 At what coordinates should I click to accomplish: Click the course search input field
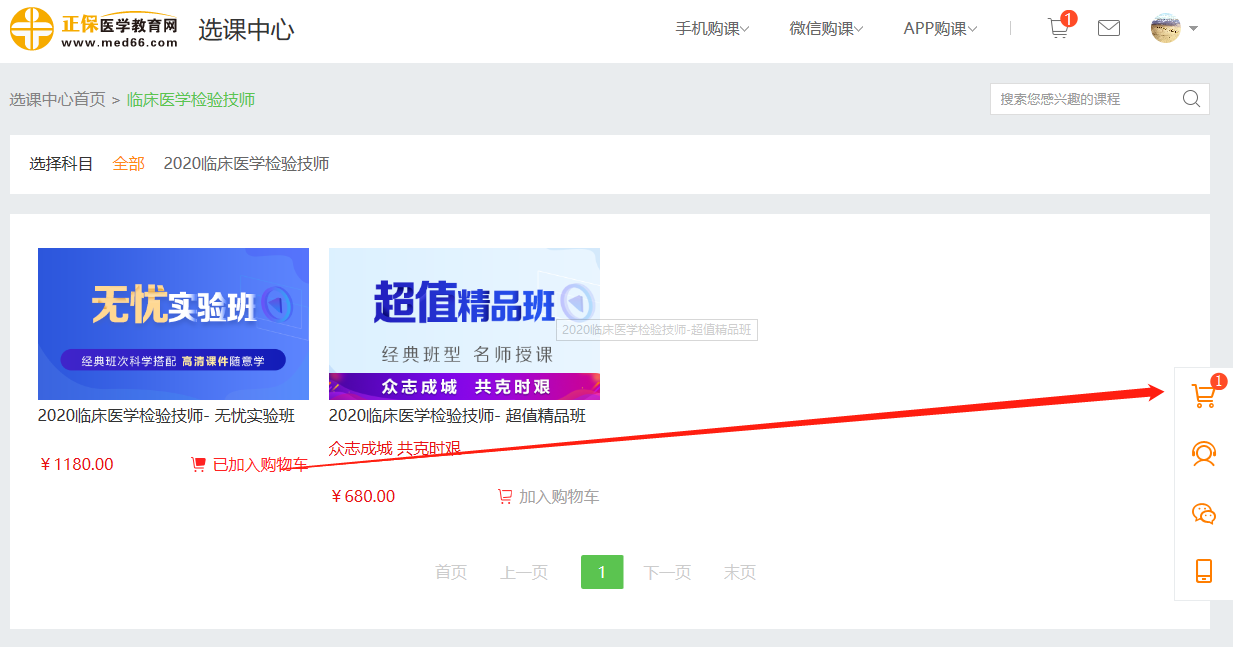[1084, 99]
